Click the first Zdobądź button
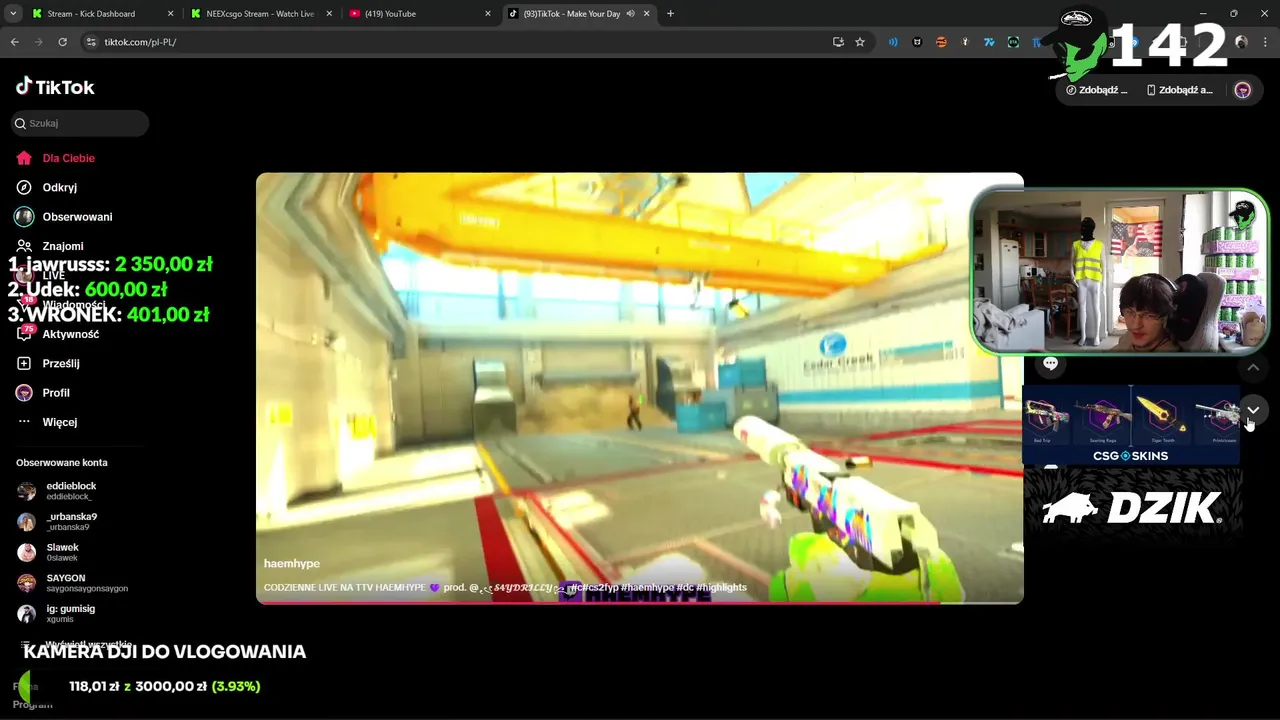Image resolution: width=1280 pixels, height=720 pixels. coord(1097,90)
